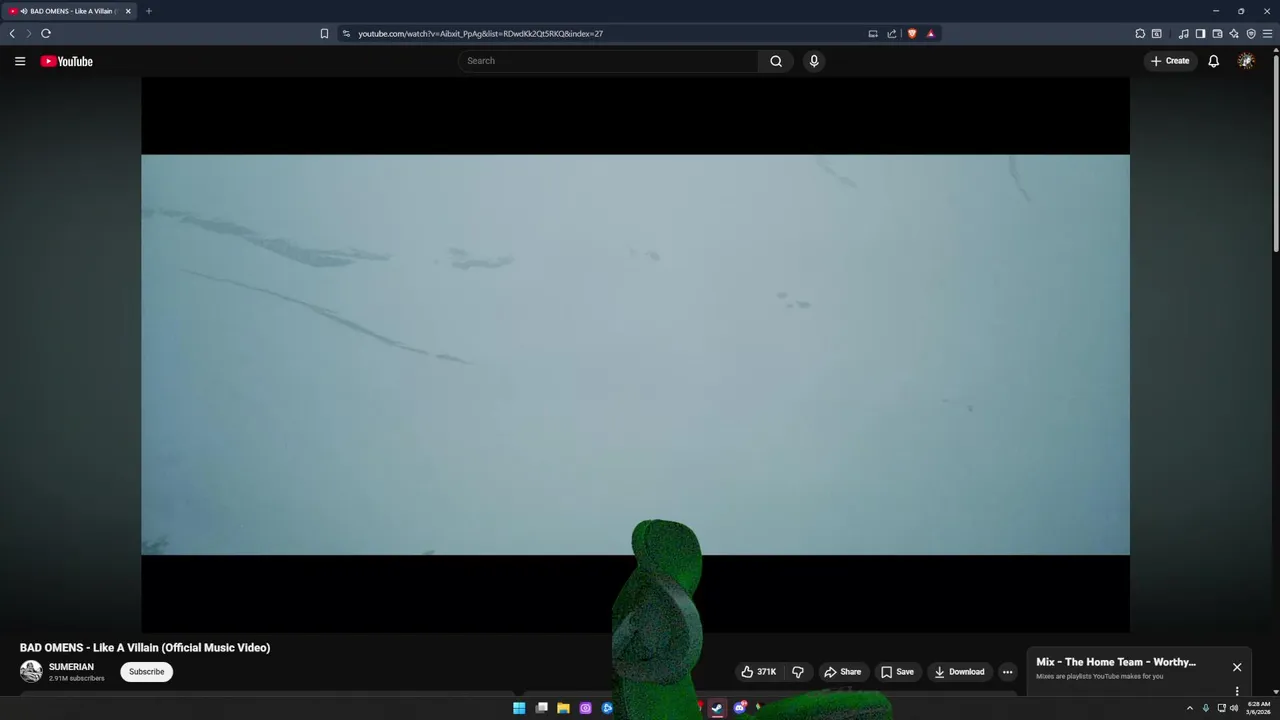This screenshot has width=1280, height=720.
Task: Go back with the browser back arrow
Action: point(12,33)
